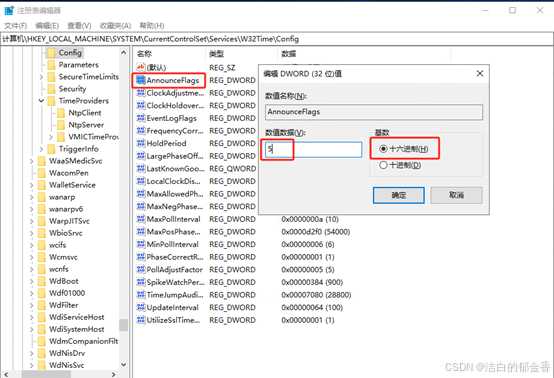Click the PollAdjustFactor value icon

click(x=141, y=270)
